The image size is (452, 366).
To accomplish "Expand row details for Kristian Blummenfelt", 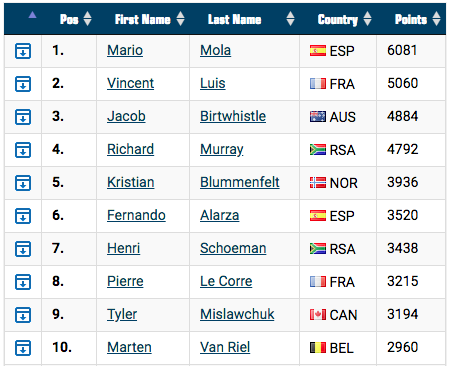I will click(23, 183).
